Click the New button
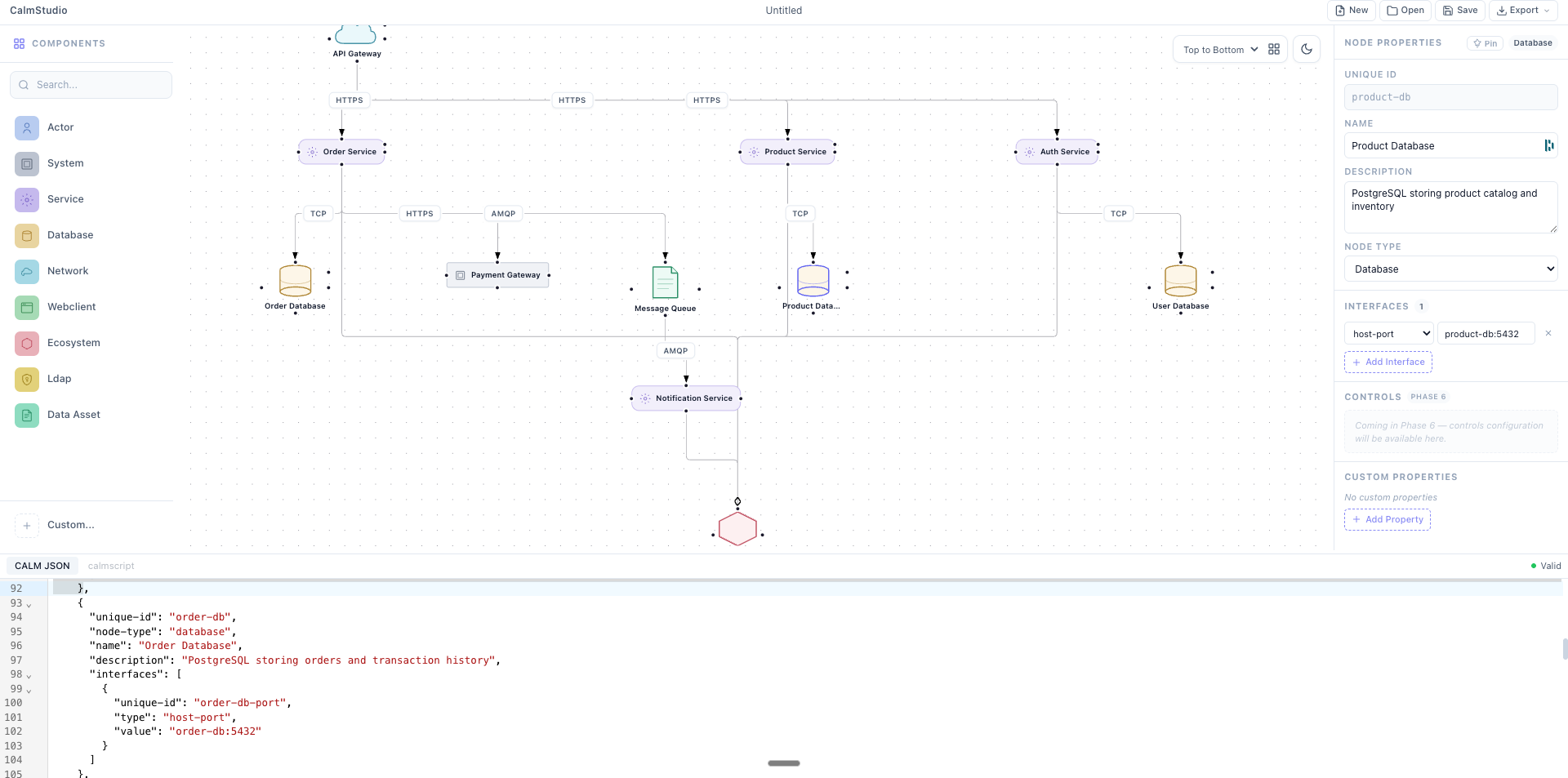1568x778 pixels. click(1351, 11)
